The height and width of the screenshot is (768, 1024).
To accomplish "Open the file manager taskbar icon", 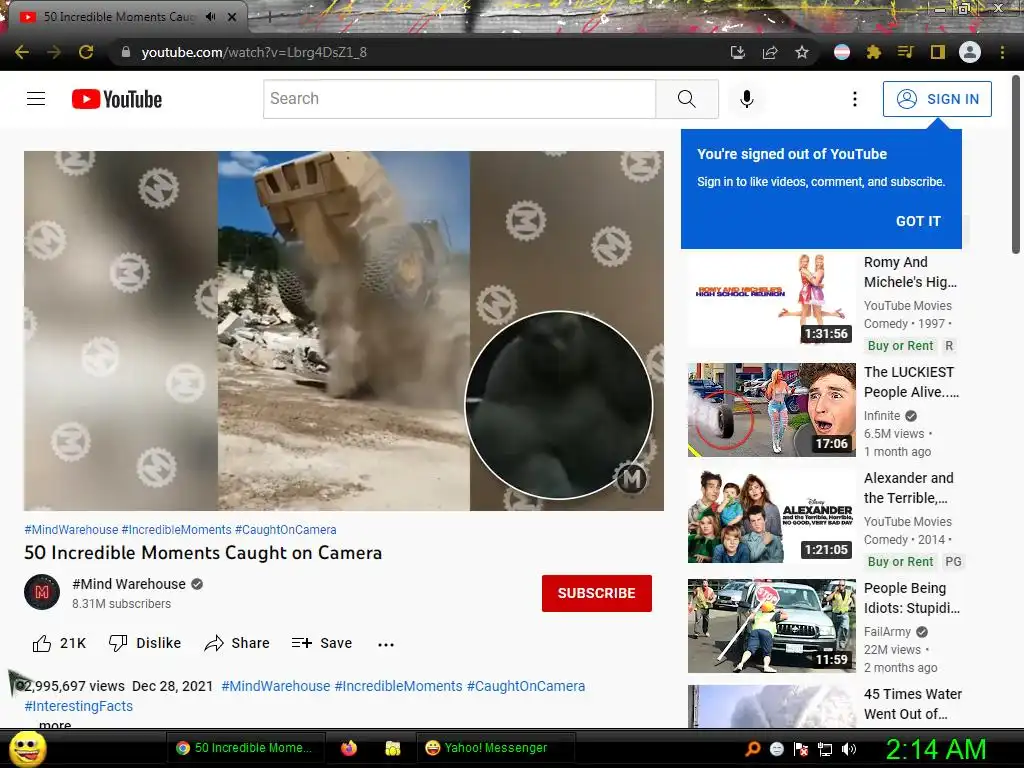I will (392, 748).
